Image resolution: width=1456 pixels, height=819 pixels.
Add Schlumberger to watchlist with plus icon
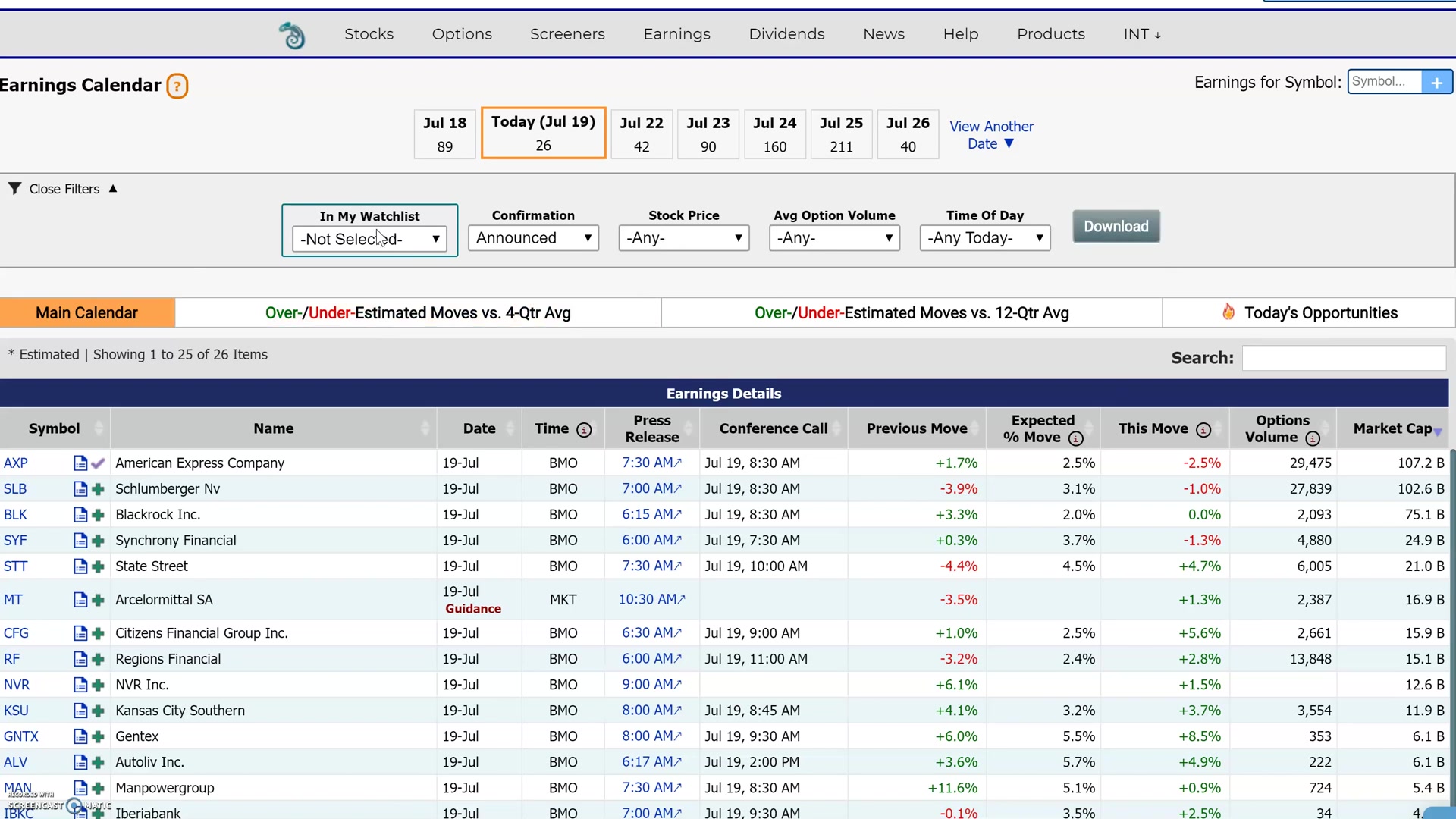tap(98, 489)
